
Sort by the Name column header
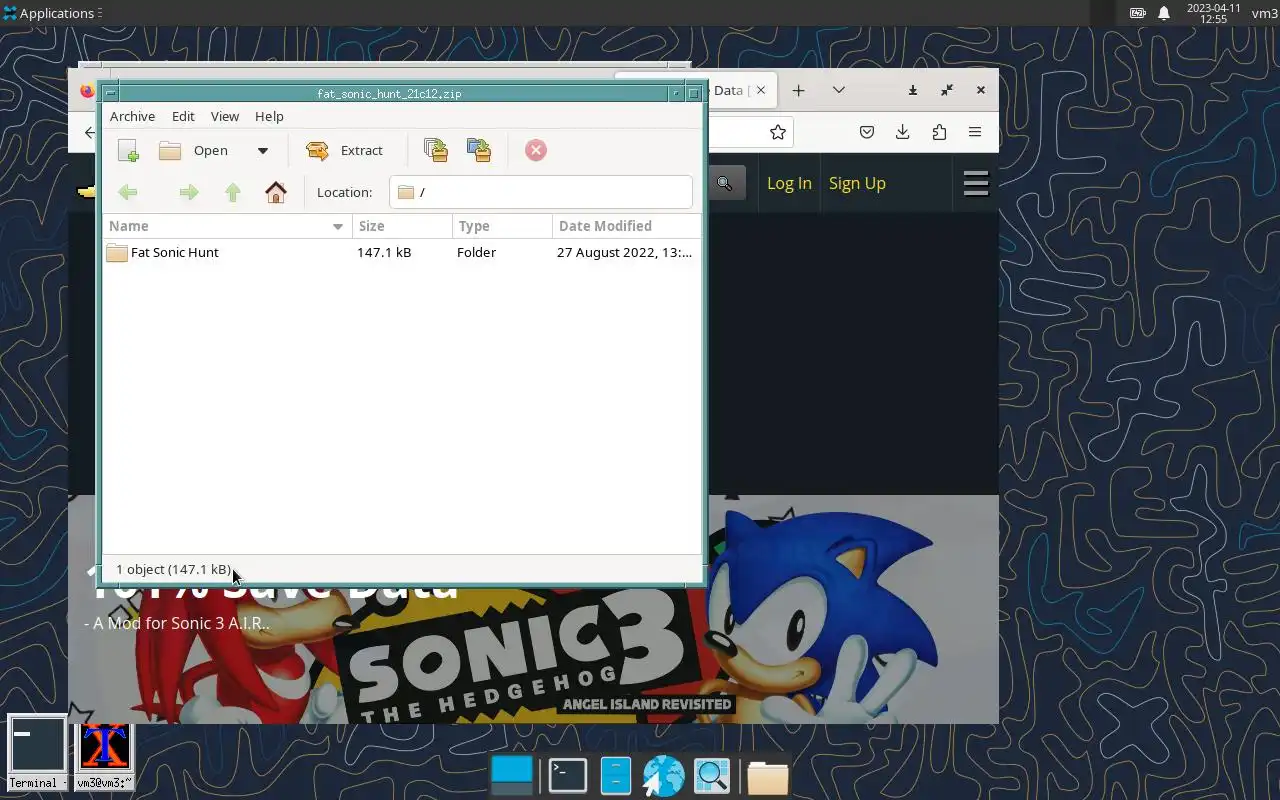(227, 226)
